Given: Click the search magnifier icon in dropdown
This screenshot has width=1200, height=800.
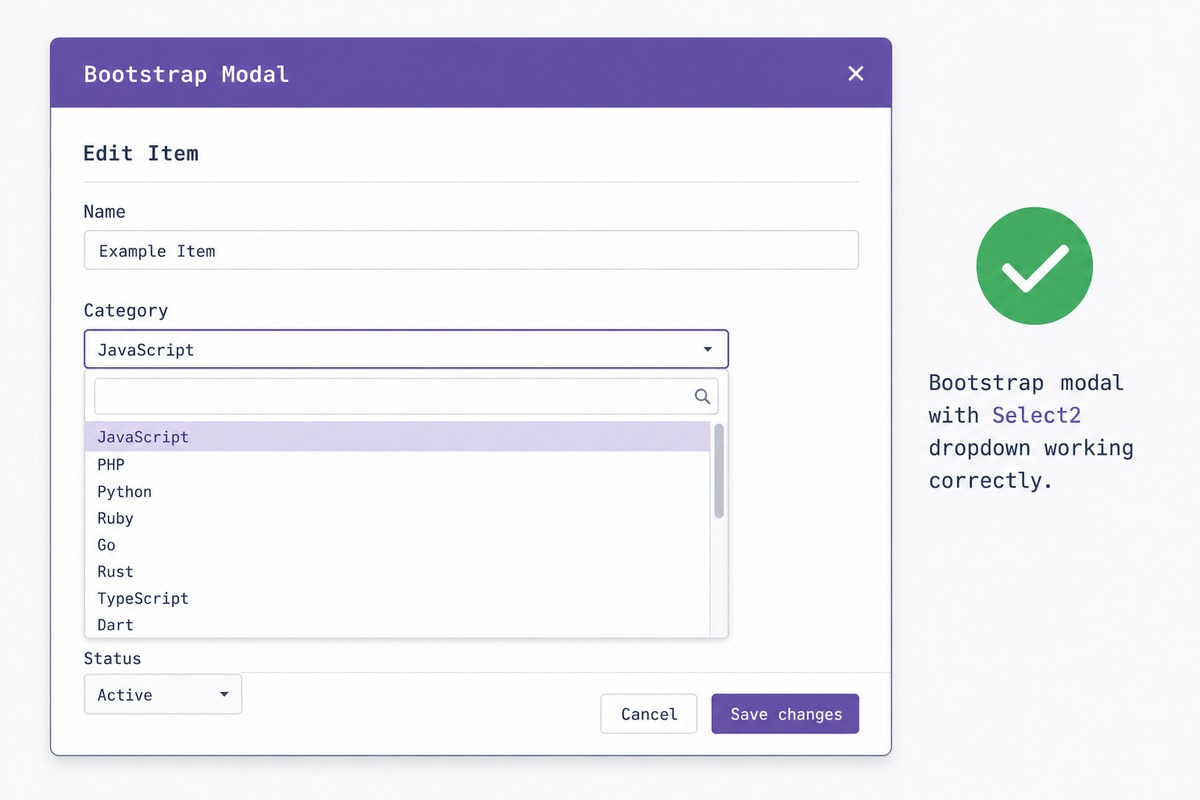Looking at the screenshot, I should coord(702,397).
